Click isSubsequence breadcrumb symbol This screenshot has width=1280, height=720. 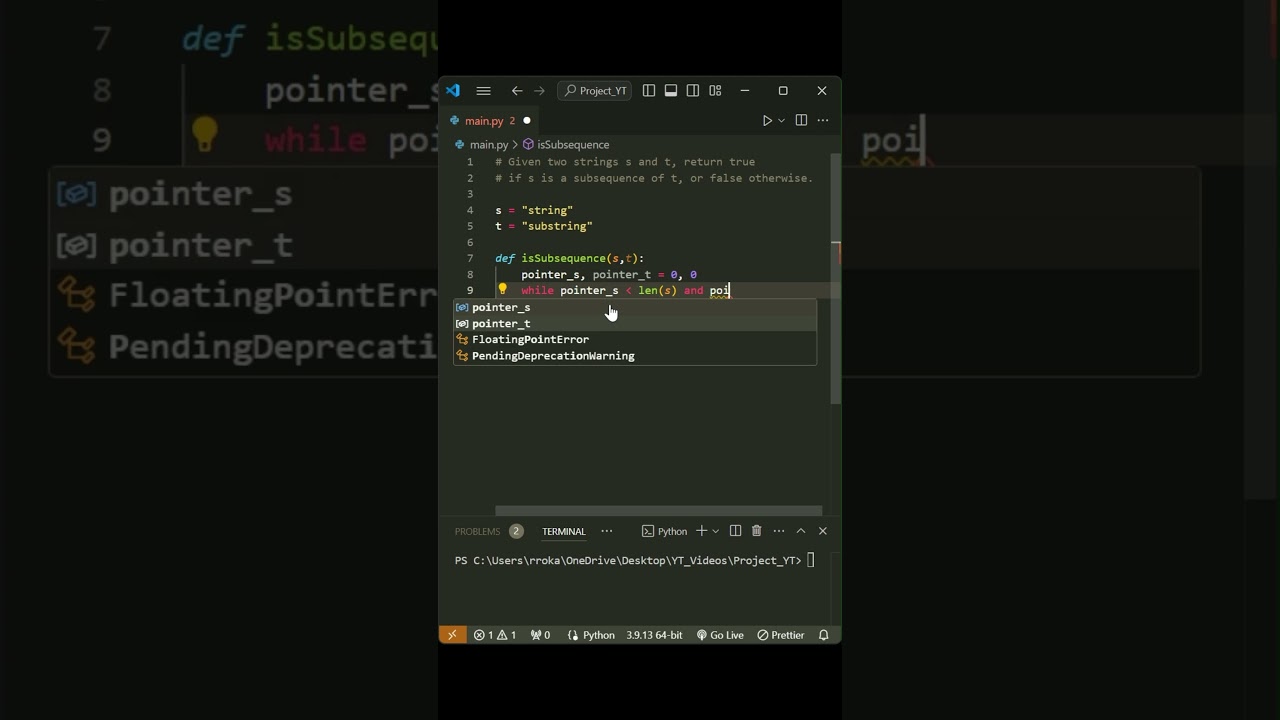tap(573, 145)
